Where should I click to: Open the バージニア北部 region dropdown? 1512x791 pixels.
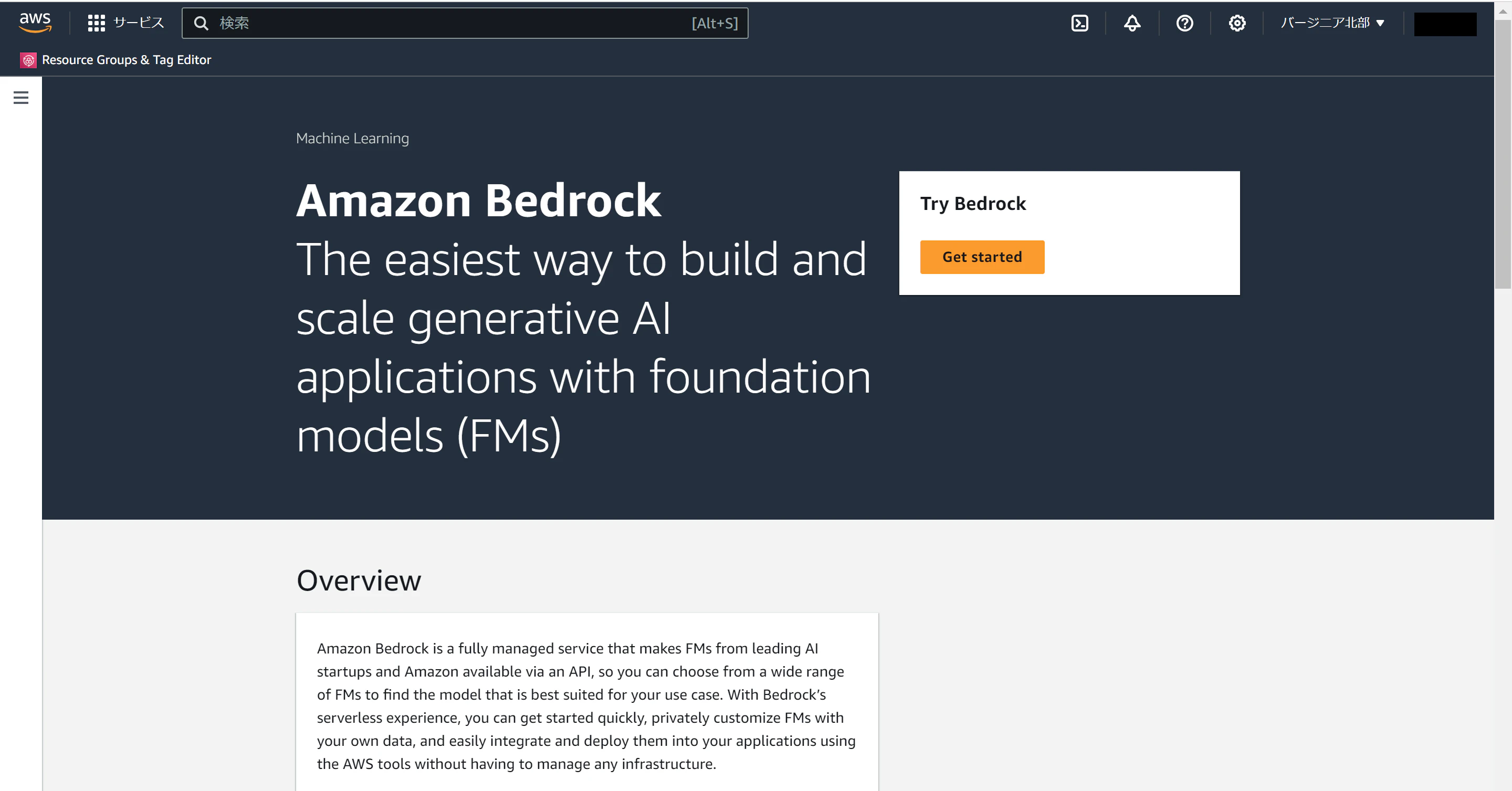(1332, 24)
